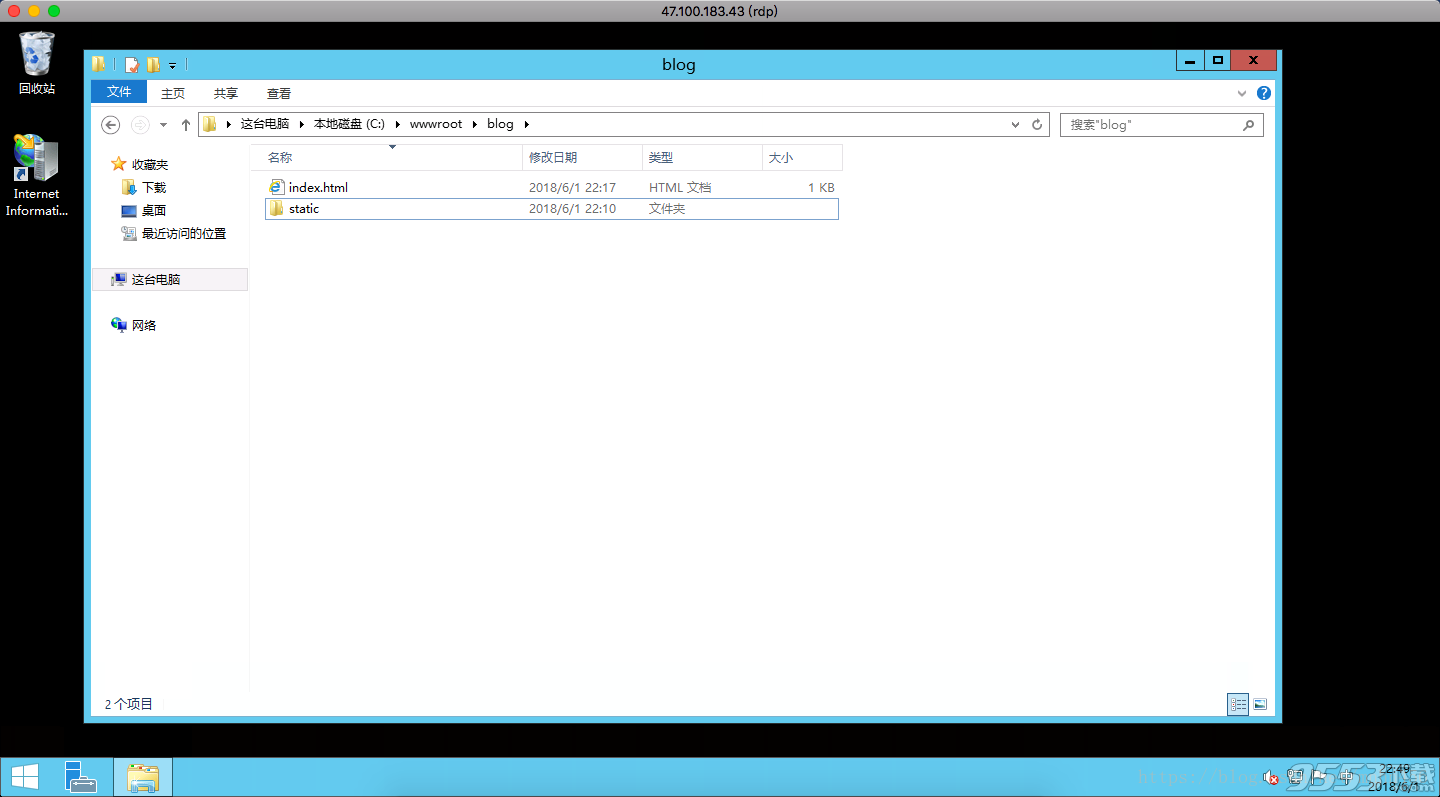Image resolution: width=1440 pixels, height=797 pixels.
Task: Click the HTML 文档 type cell
Action: click(x=680, y=187)
